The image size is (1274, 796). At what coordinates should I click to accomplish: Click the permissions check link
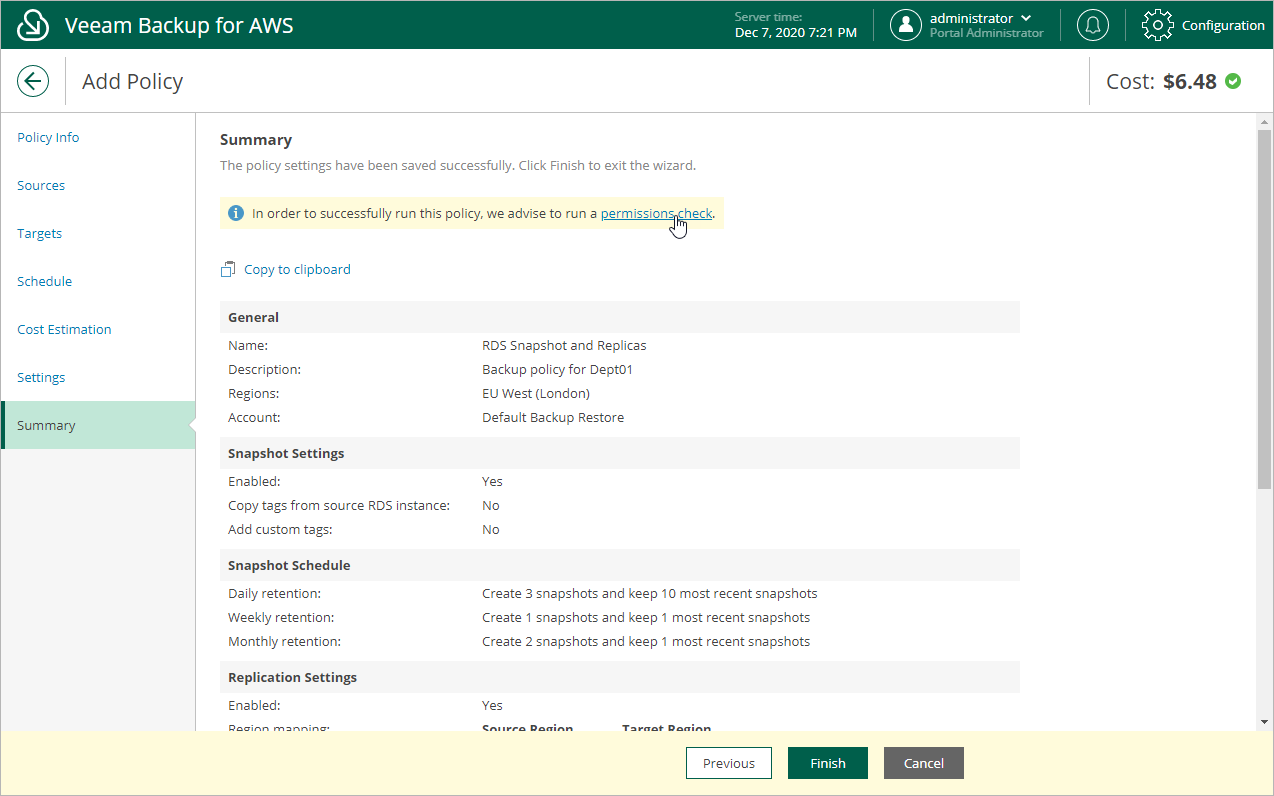(x=656, y=213)
